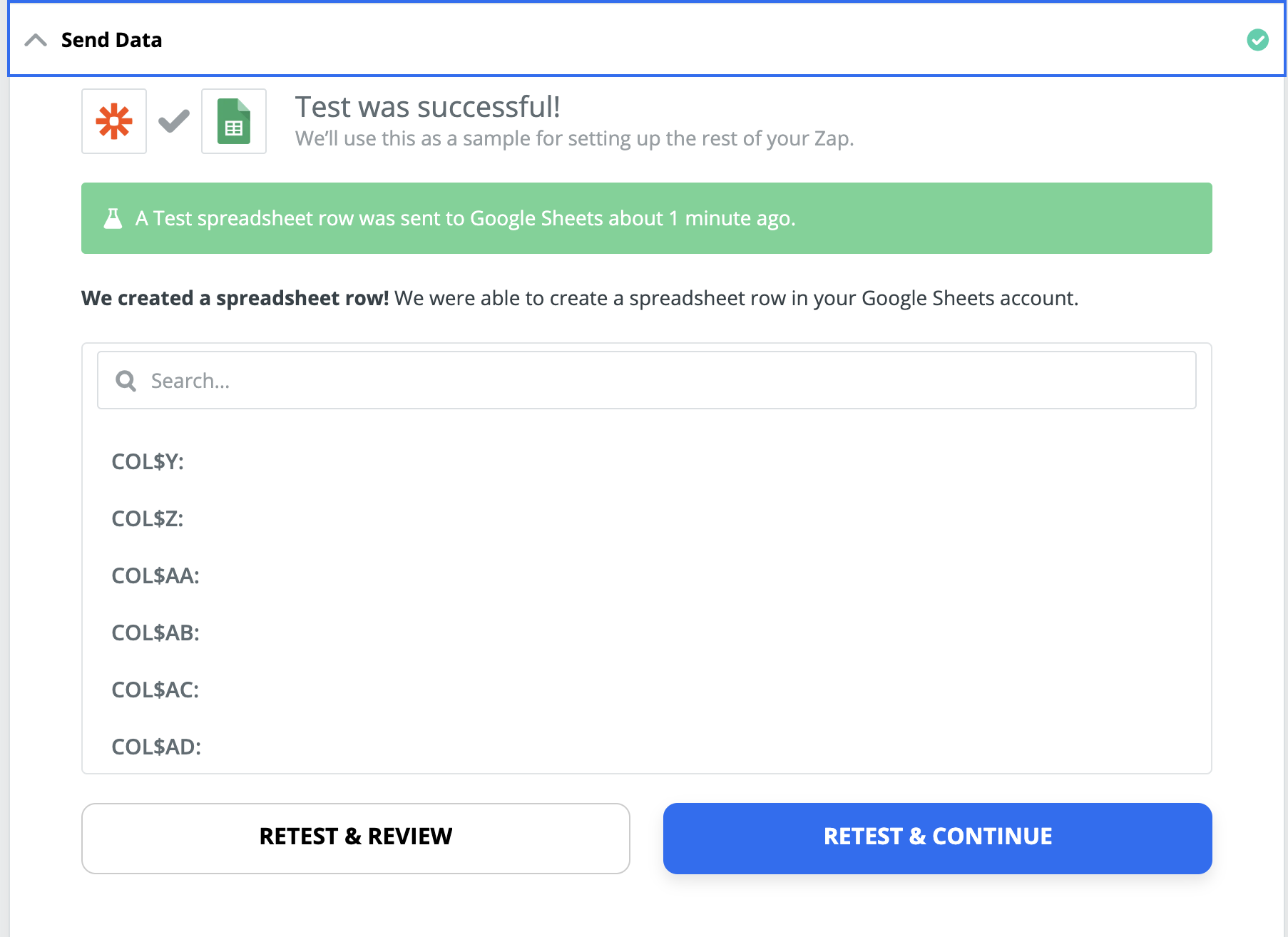This screenshot has width=1288, height=937.
Task: Collapse the Send Data section chevron
Action: (x=36, y=40)
